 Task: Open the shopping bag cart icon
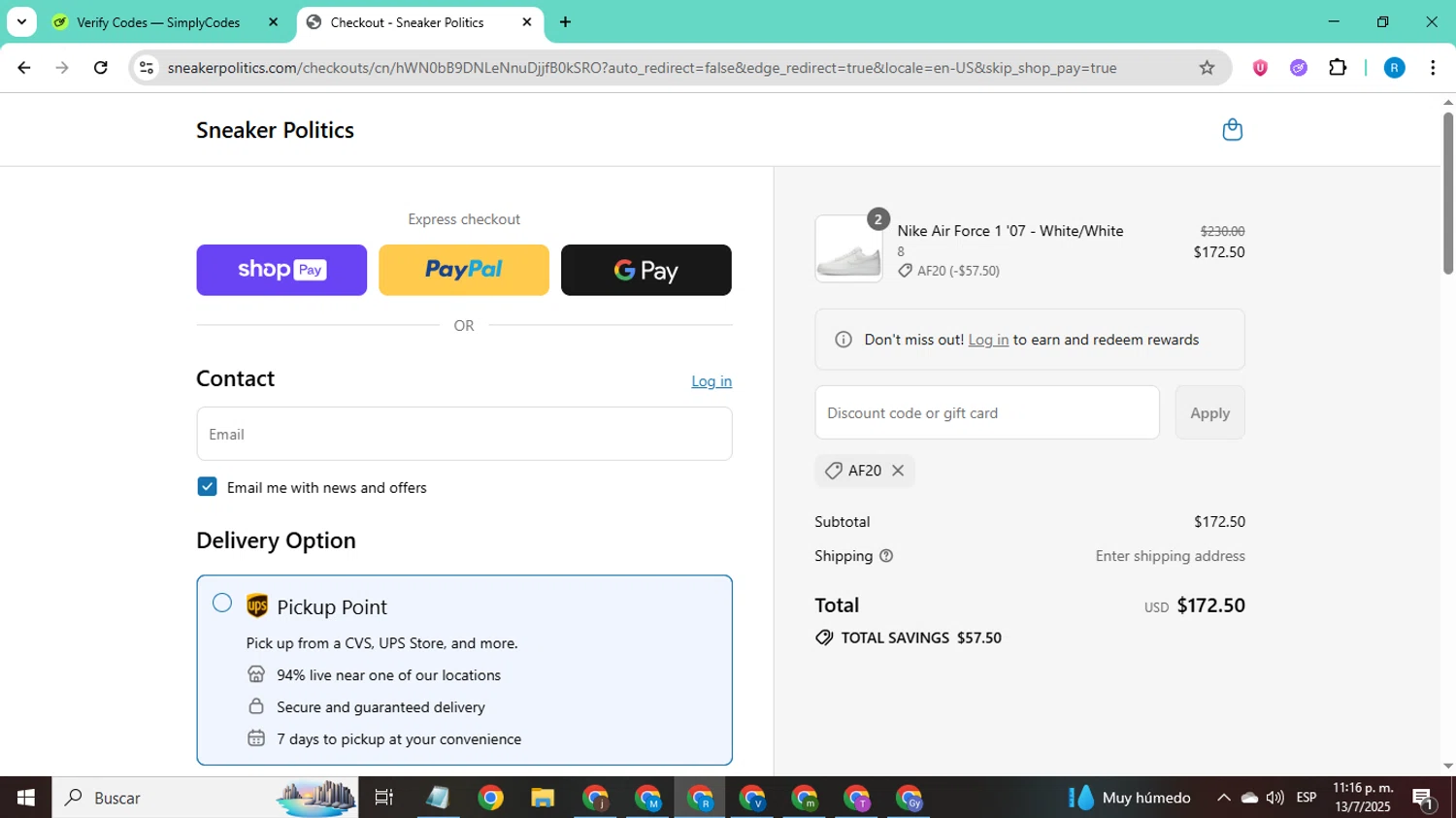pyautogui.click(x=1232, y=130)
